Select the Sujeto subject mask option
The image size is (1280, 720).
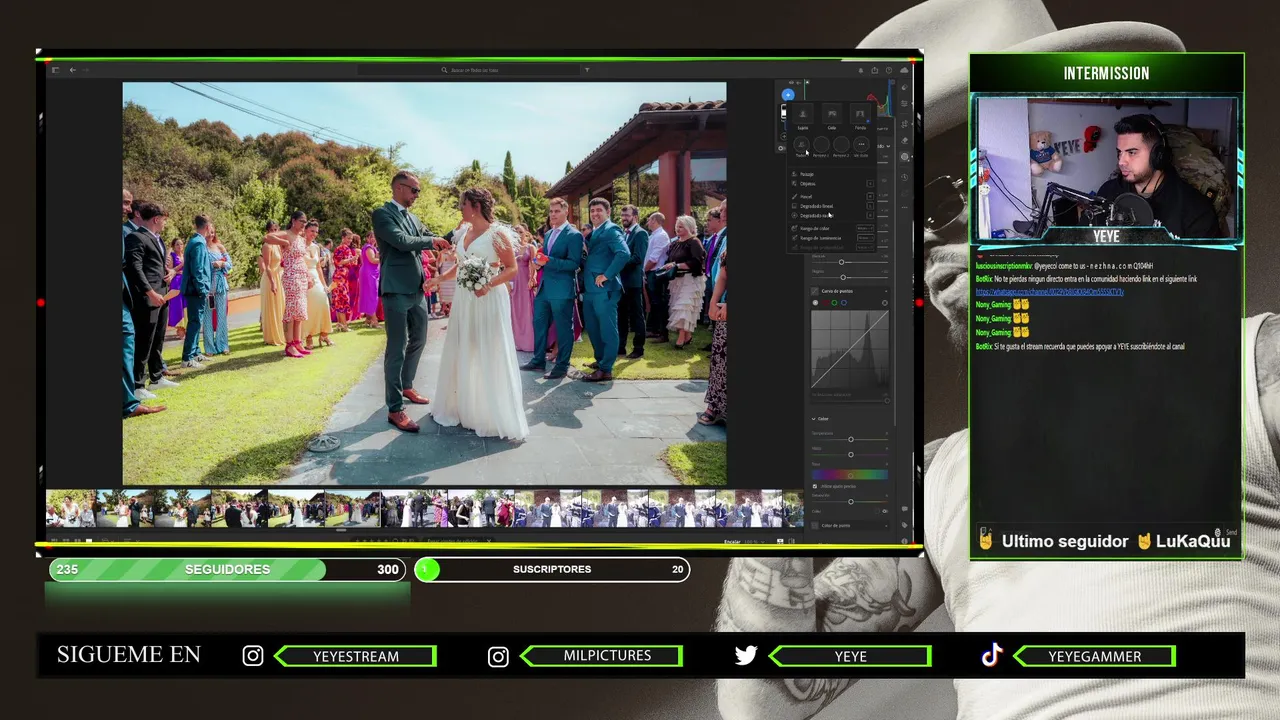click(803, 115)
